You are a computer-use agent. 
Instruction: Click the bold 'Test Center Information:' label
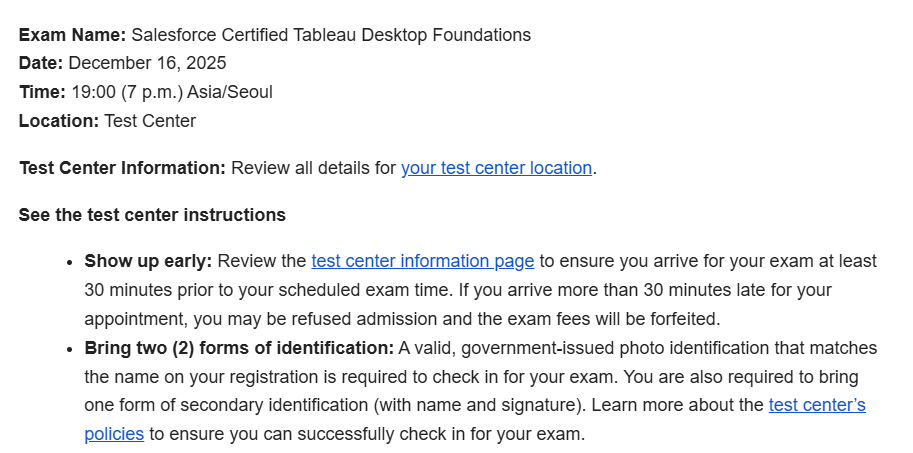click(x=122, y=168)
